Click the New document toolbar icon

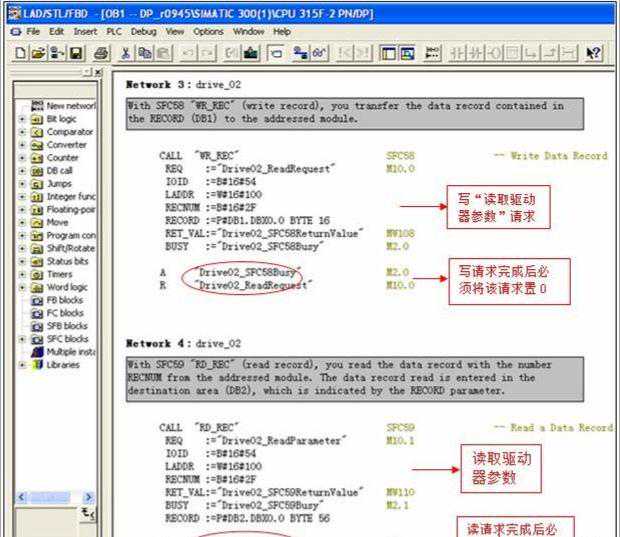(x=21, y=53)
